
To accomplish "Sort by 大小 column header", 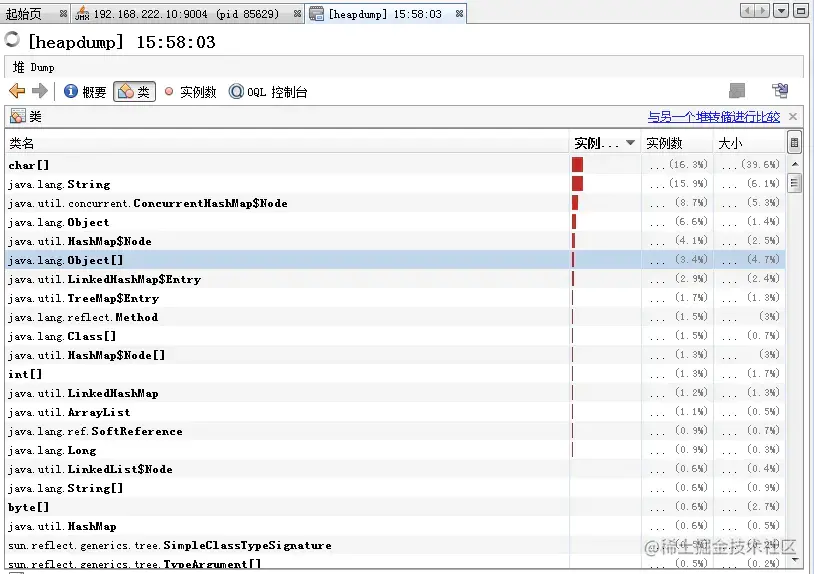I will [749, 143].
